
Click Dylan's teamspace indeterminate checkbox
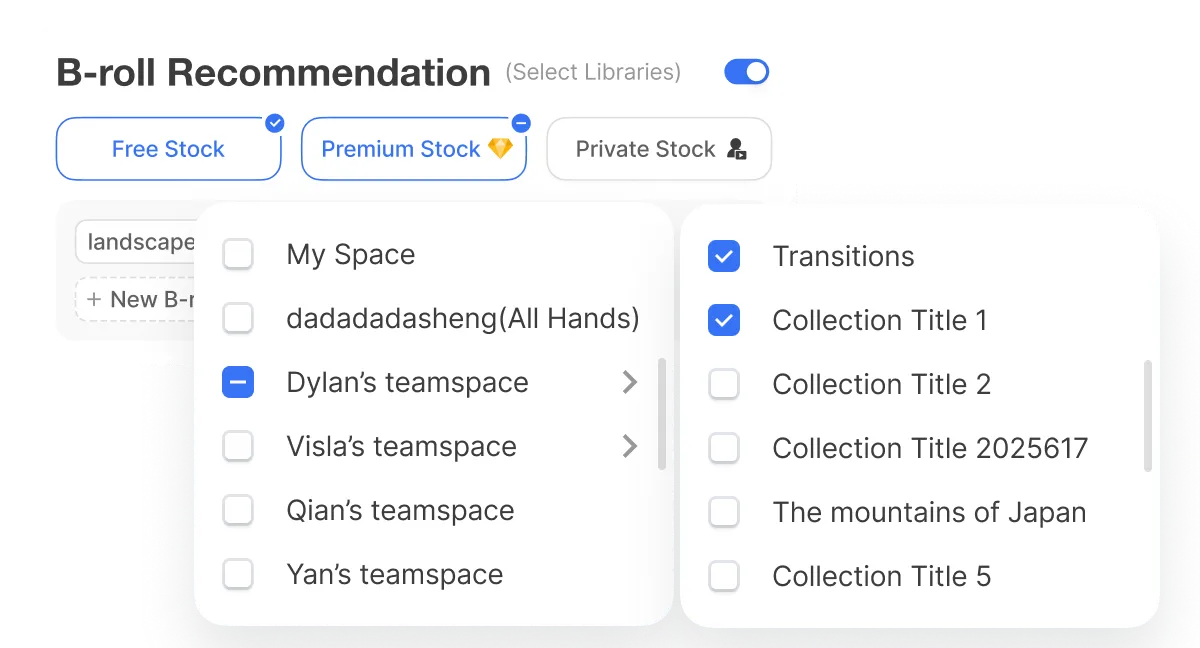(238, 382)
